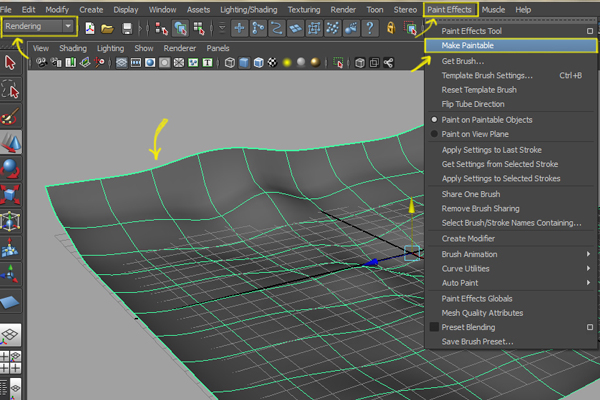
Task: Toggle X-Ray display icon
Action: (360, 62)
